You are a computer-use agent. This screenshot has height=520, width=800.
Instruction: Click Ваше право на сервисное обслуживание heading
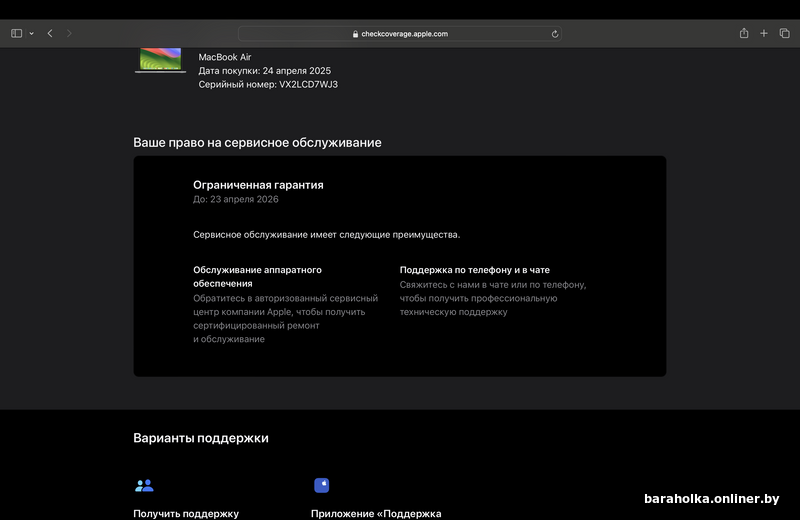point(257,142)
